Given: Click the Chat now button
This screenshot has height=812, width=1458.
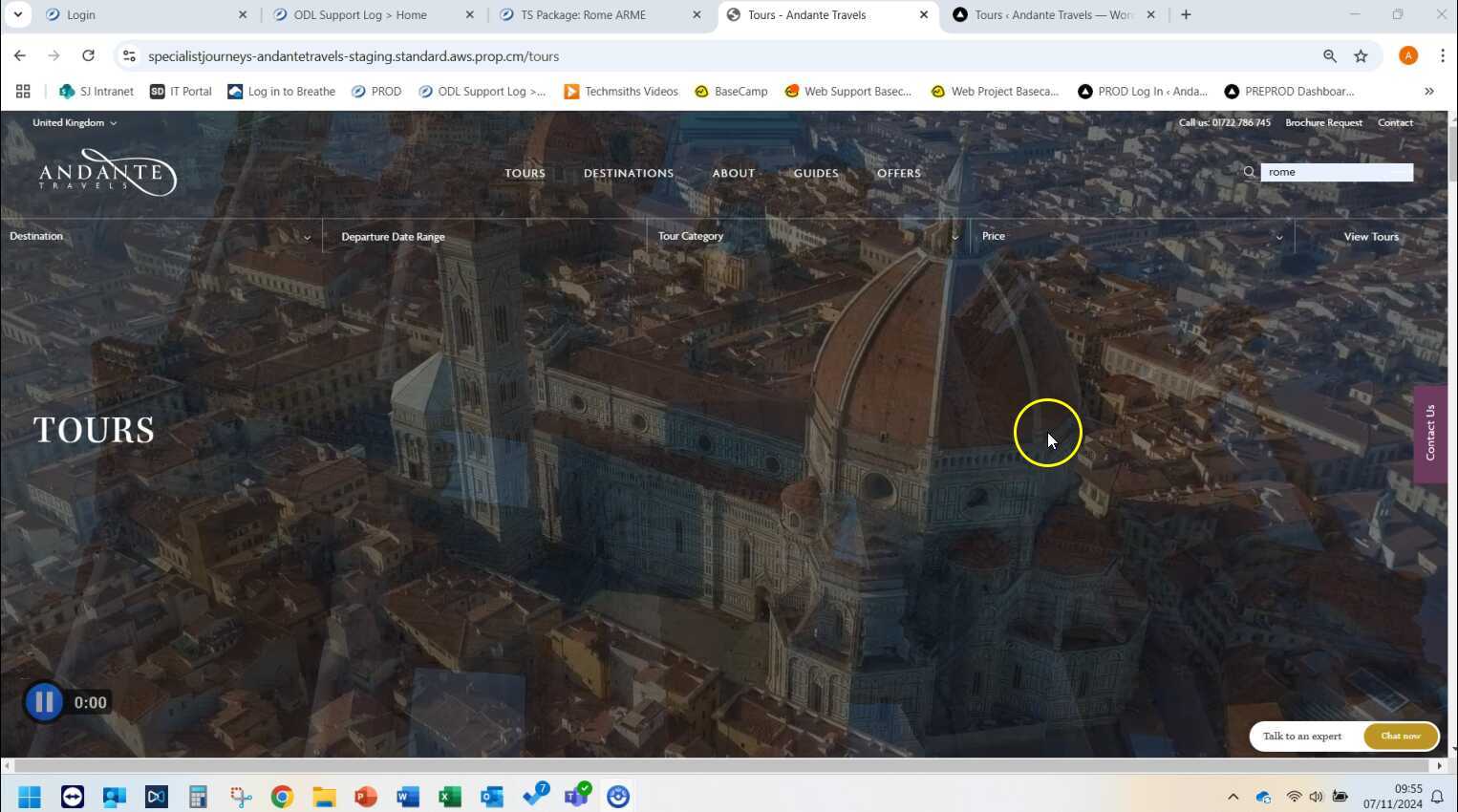Looking at the screenshot, I should (1400, 736).
